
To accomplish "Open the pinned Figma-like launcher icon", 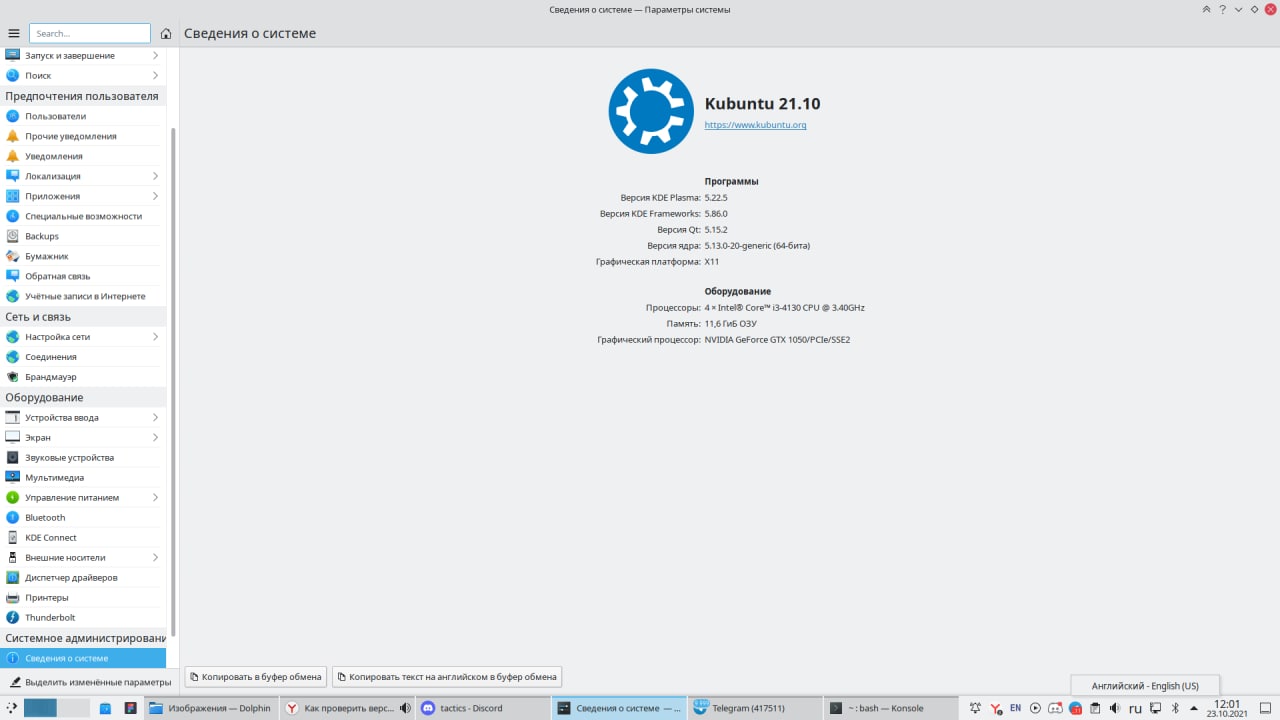I will click(x=130, y=708).
